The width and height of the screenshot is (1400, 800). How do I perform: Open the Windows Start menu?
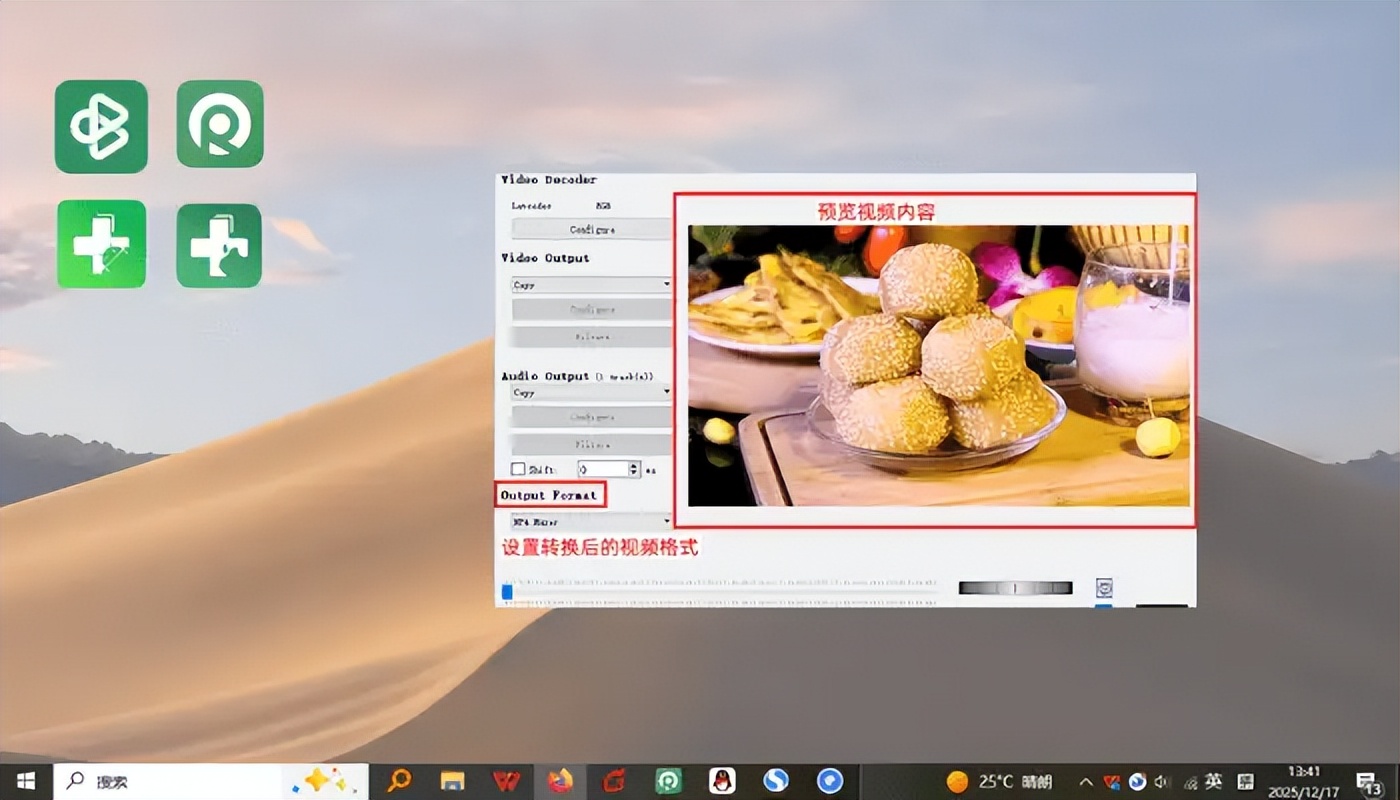coord(26,781)
